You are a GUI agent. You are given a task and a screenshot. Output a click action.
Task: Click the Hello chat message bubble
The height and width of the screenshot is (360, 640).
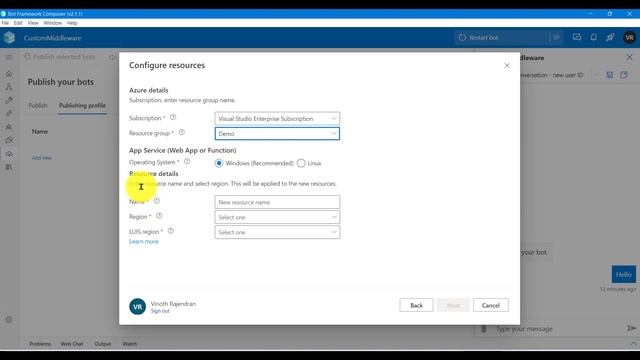click(623, 274)
